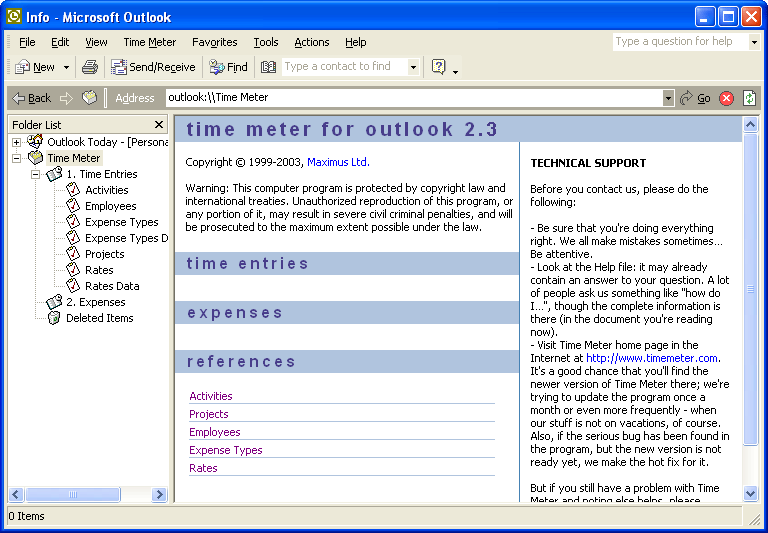Image resolution: width=768 pixels, height=533 pixels.
Task: Select Outlook Today folder
Action: 107,142
